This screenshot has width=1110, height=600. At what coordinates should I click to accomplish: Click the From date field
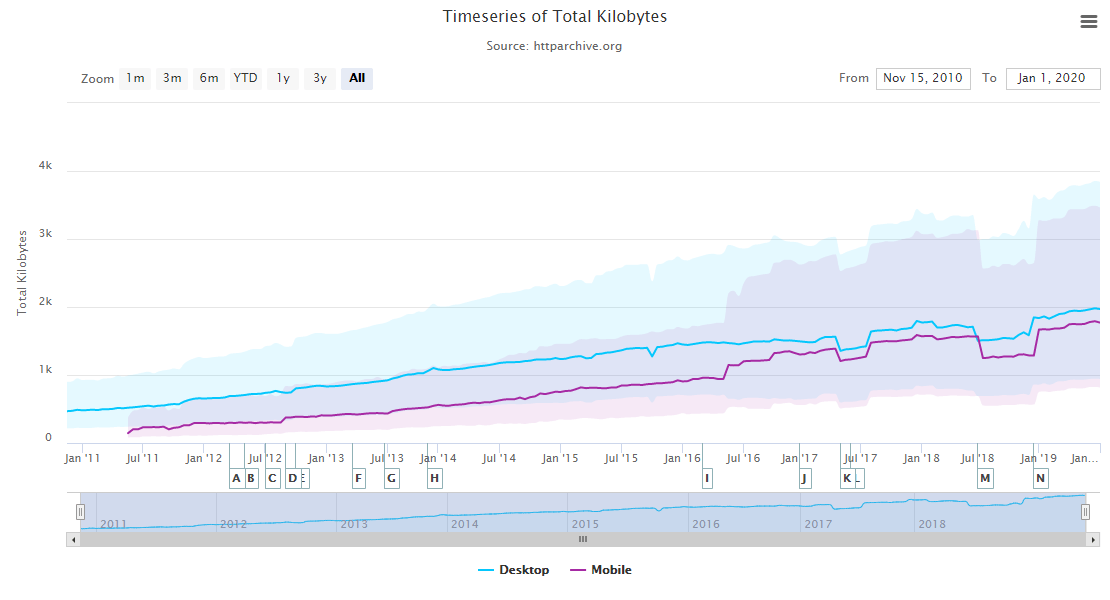[922, 78]
